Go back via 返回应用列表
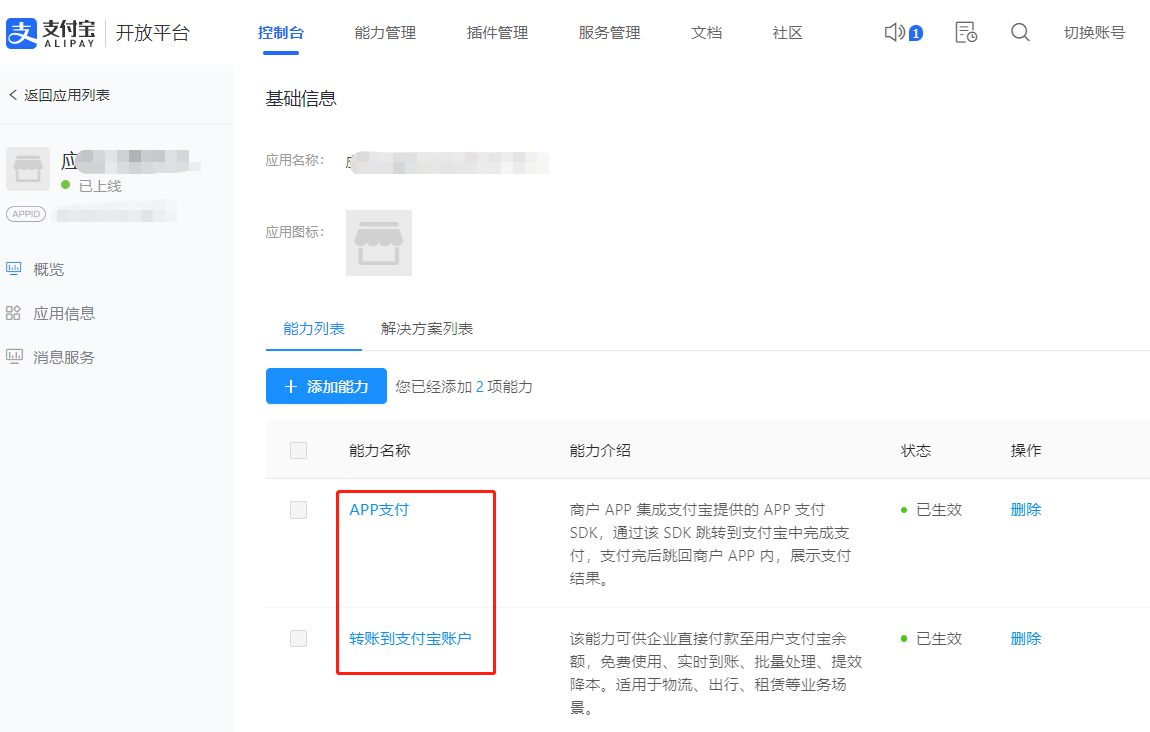 pyautogui.click(x=67, y=95)
